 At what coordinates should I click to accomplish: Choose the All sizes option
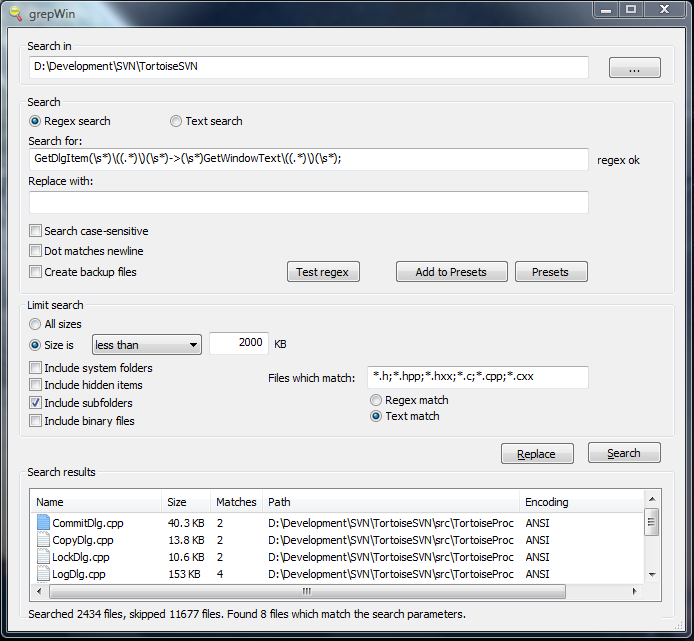pyautogui.click(x=36, y=324)
